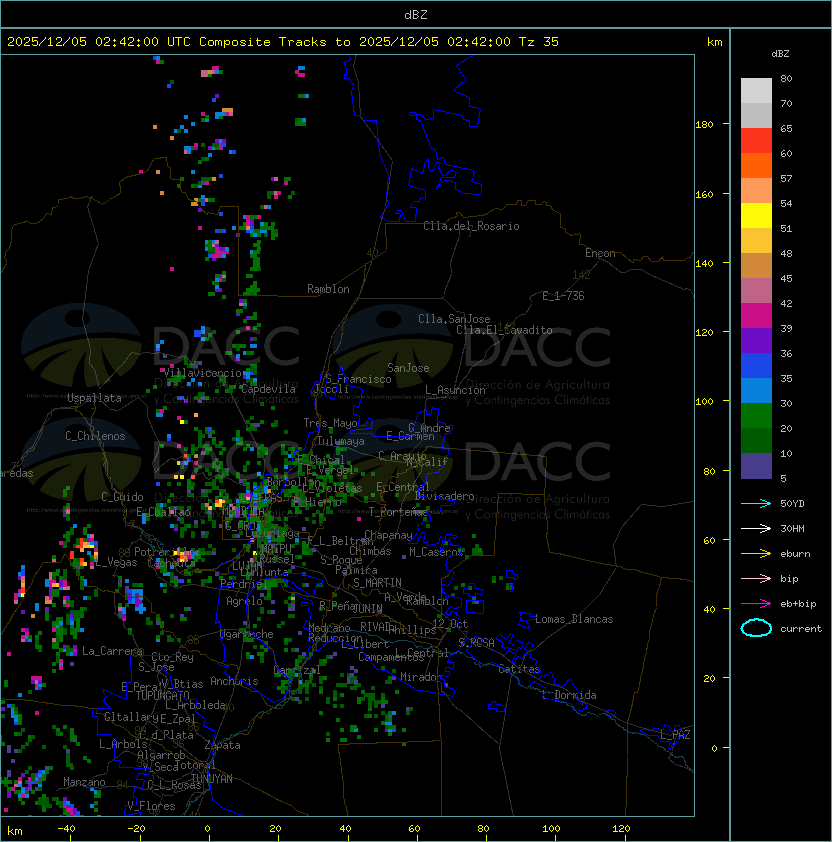Click the L_Dormida map label
This screenshot has width=832, height=842.
pos(569,695)
